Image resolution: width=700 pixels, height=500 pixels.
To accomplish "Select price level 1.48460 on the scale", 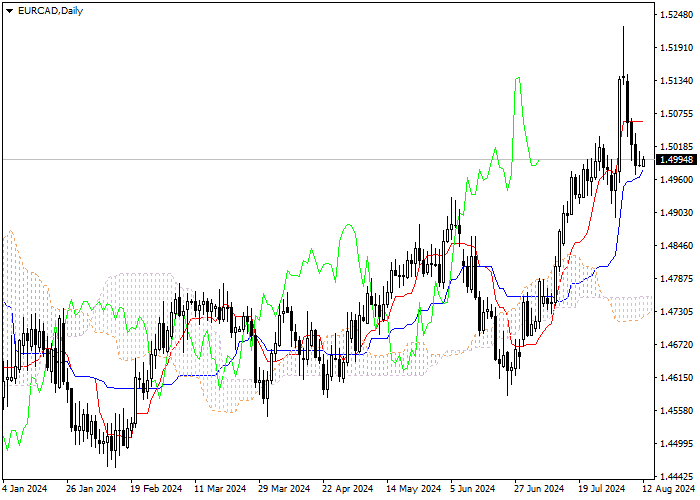I will pyautogui.click(x=676, y=246).
